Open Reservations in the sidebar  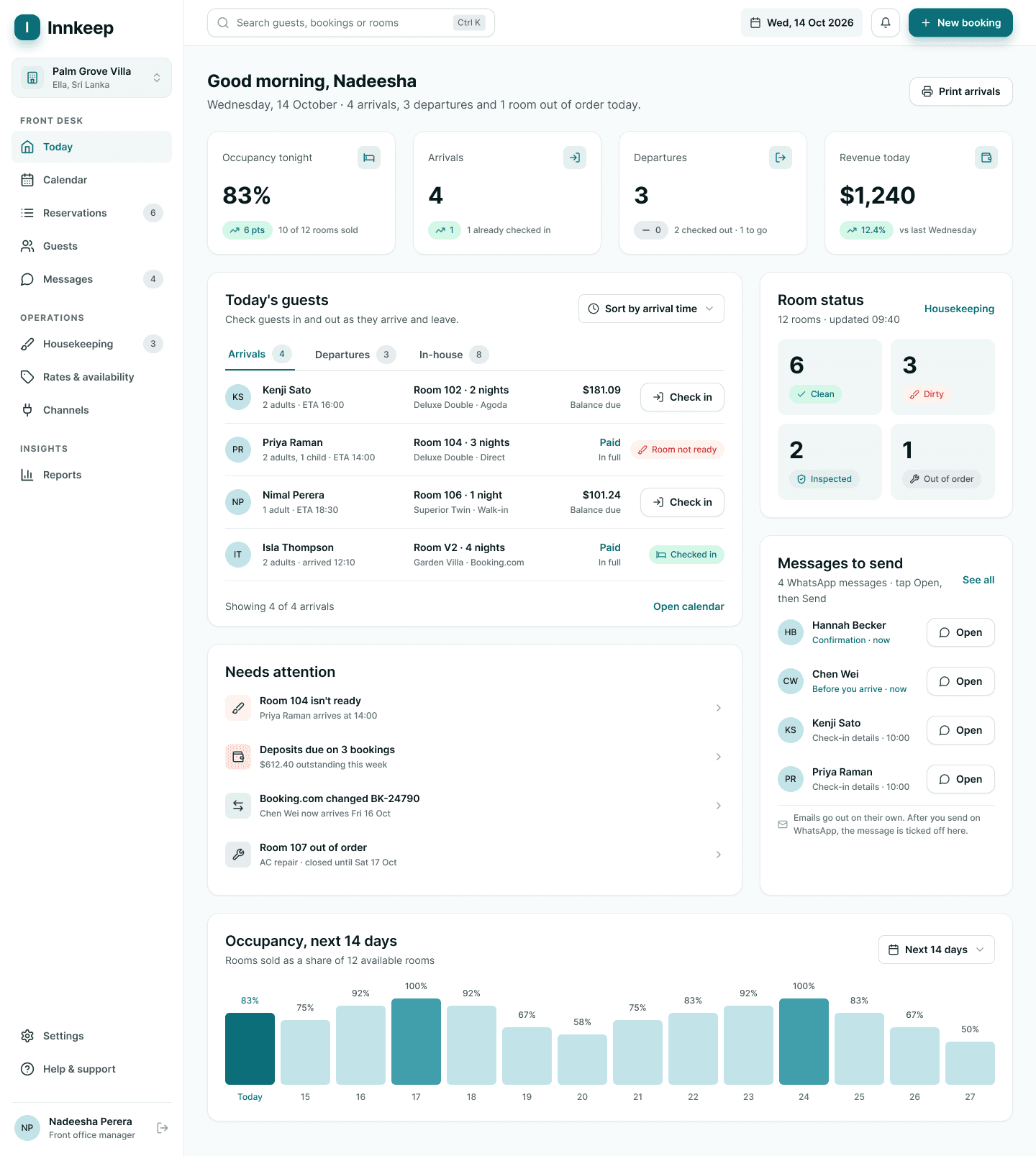click(x=91, y=213)
